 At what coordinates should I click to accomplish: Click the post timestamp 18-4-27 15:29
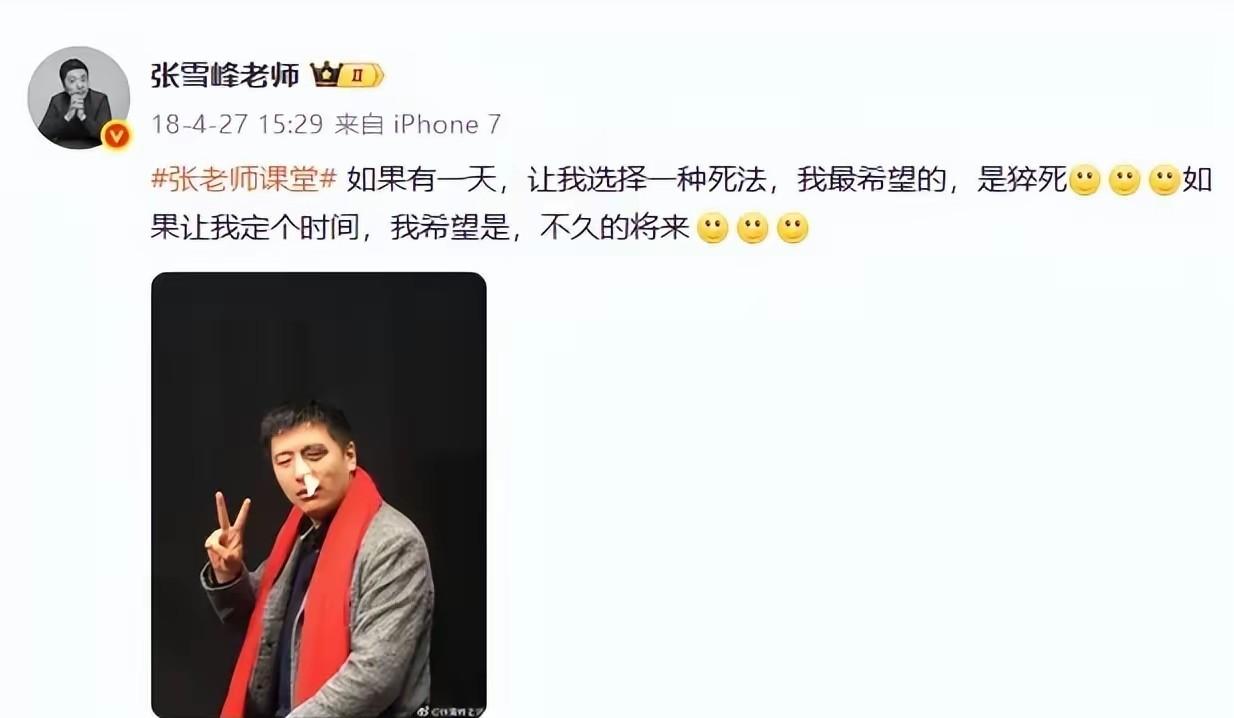point(237,125)
